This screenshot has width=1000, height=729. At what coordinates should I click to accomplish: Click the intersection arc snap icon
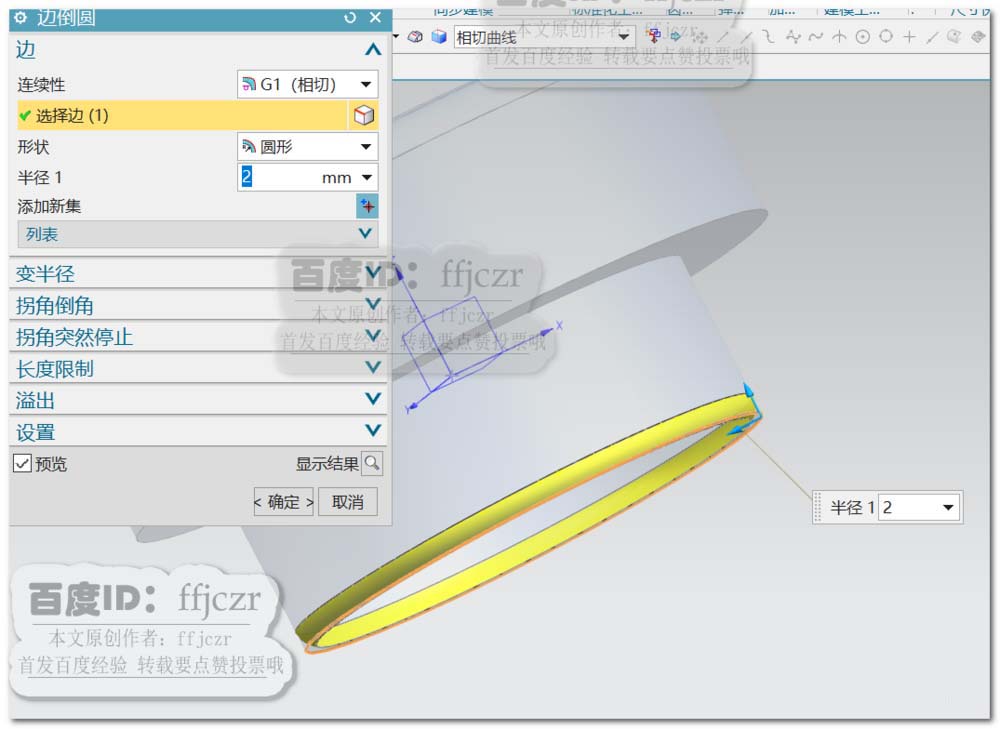pyautogui.click(x=839, y=37)
